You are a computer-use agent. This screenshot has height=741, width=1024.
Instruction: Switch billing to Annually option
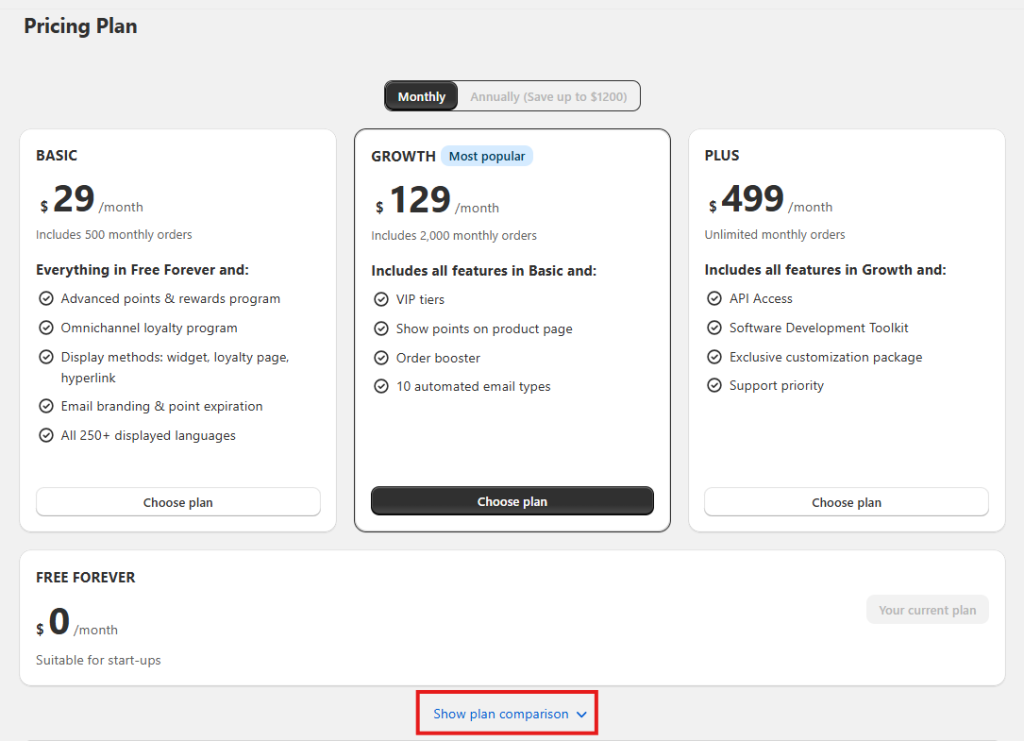[548, 97]
